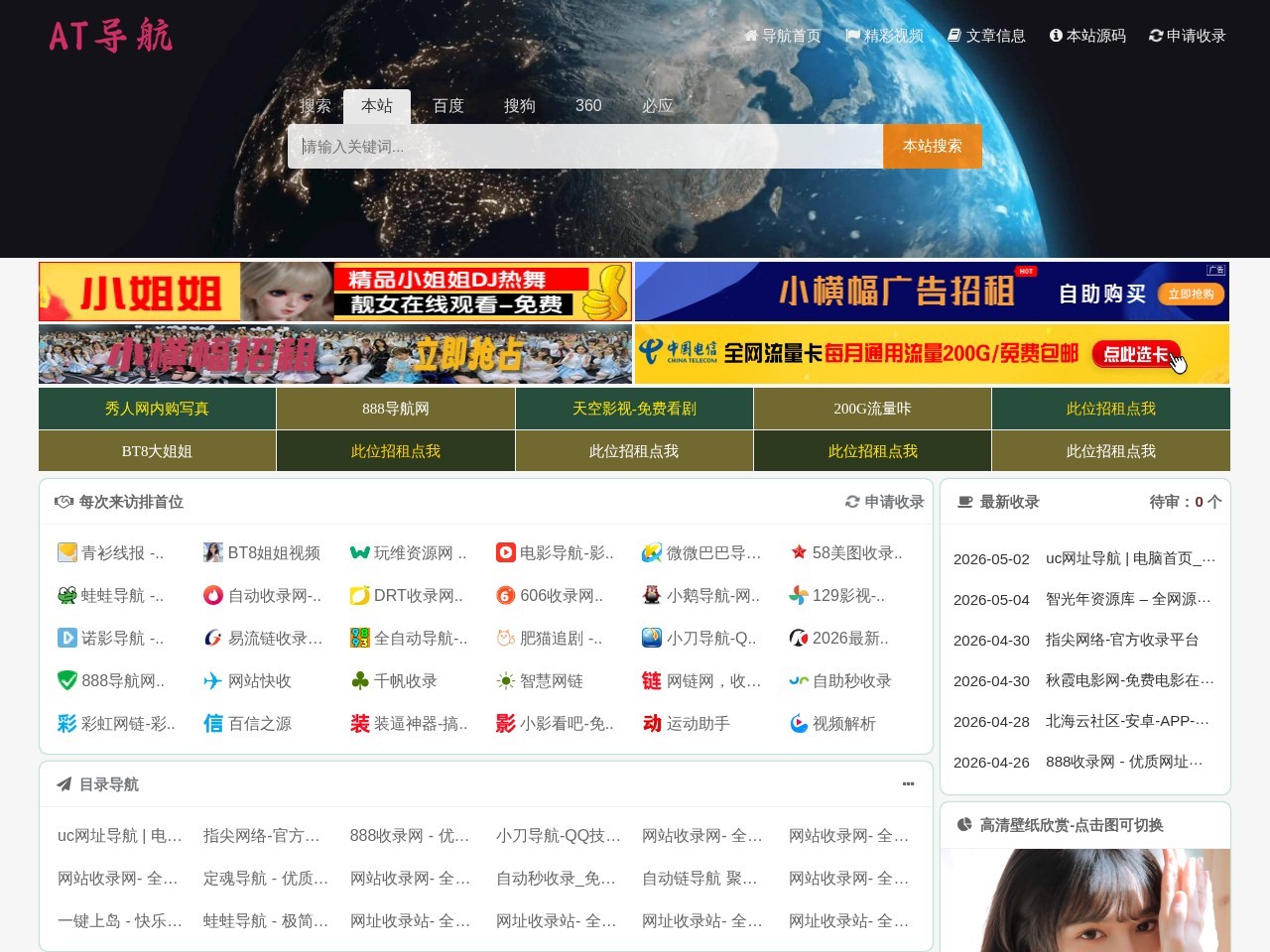Open the 北海云社区-安卓-APP entry
This screenshot has width=1270, height=952.
pos(1128,721)
